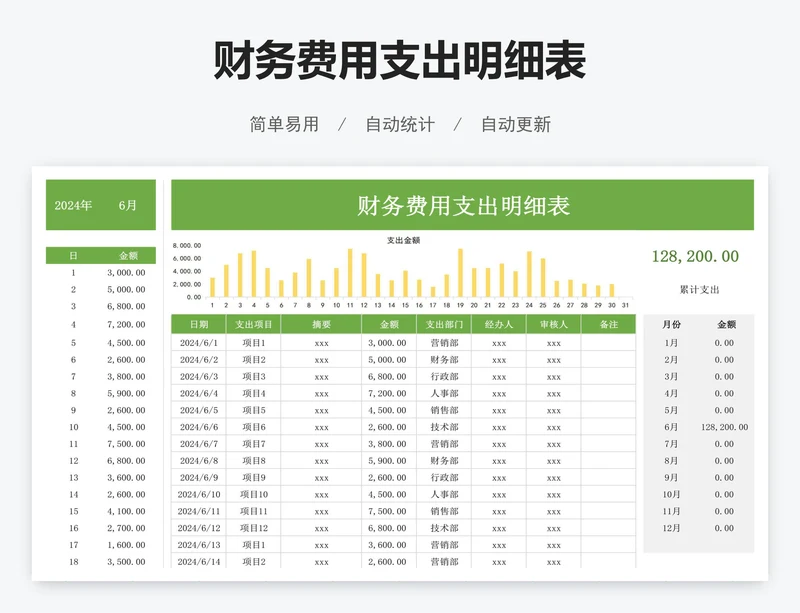
Task: Click the 审核人 column header
Action: 554,324
